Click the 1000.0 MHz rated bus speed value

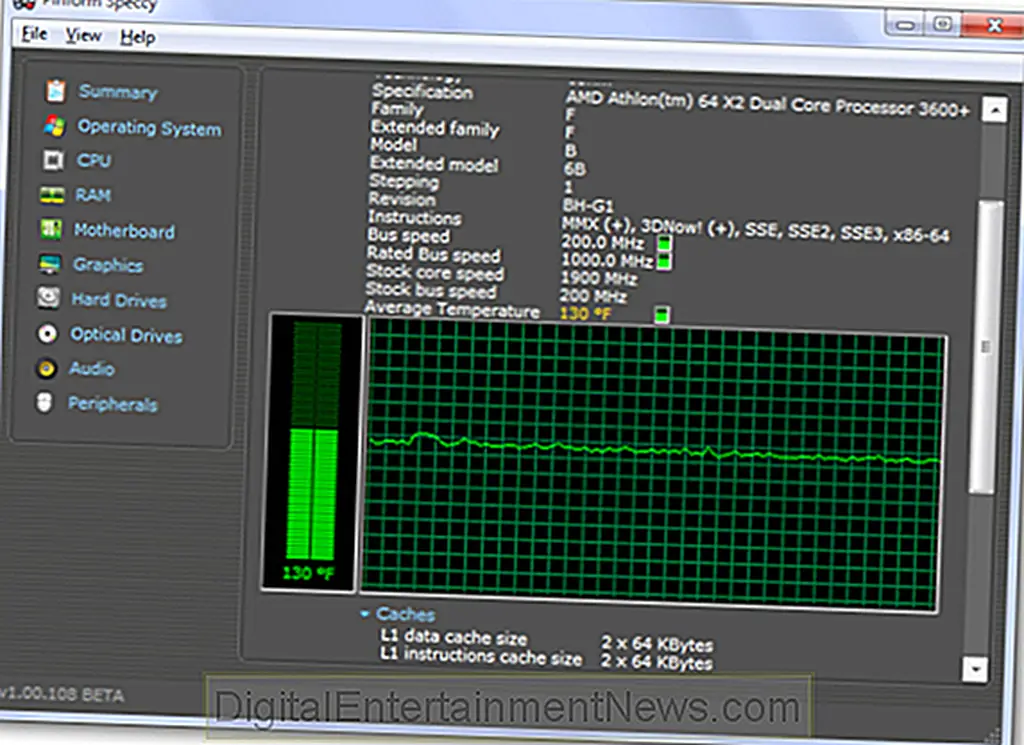click(x=607, y=261)
